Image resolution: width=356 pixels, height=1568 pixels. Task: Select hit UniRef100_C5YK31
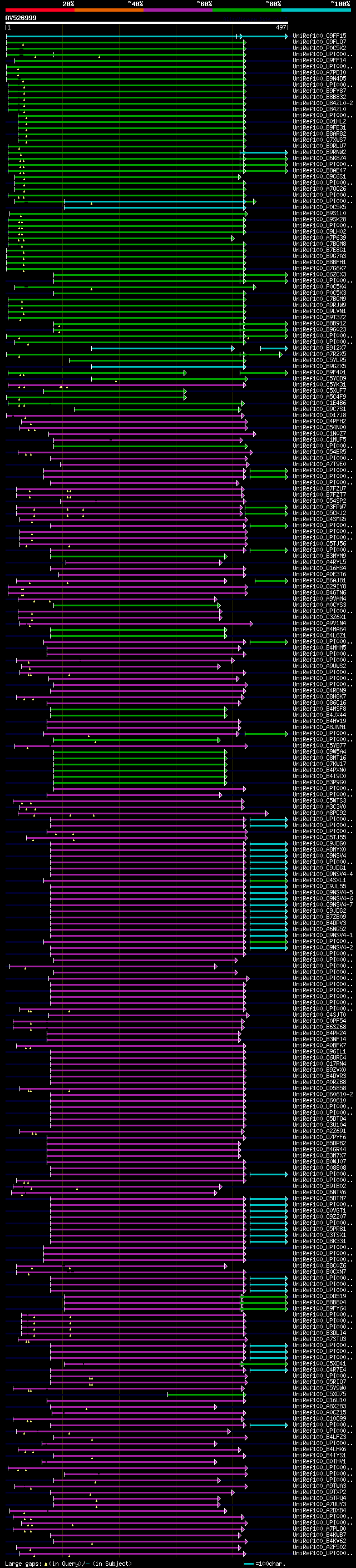[319, 385]
